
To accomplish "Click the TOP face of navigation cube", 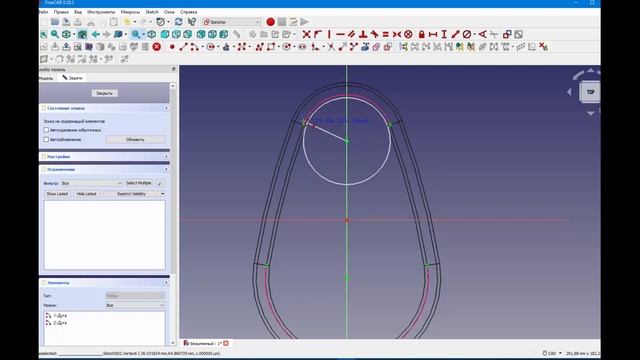I will coord(590,92).
